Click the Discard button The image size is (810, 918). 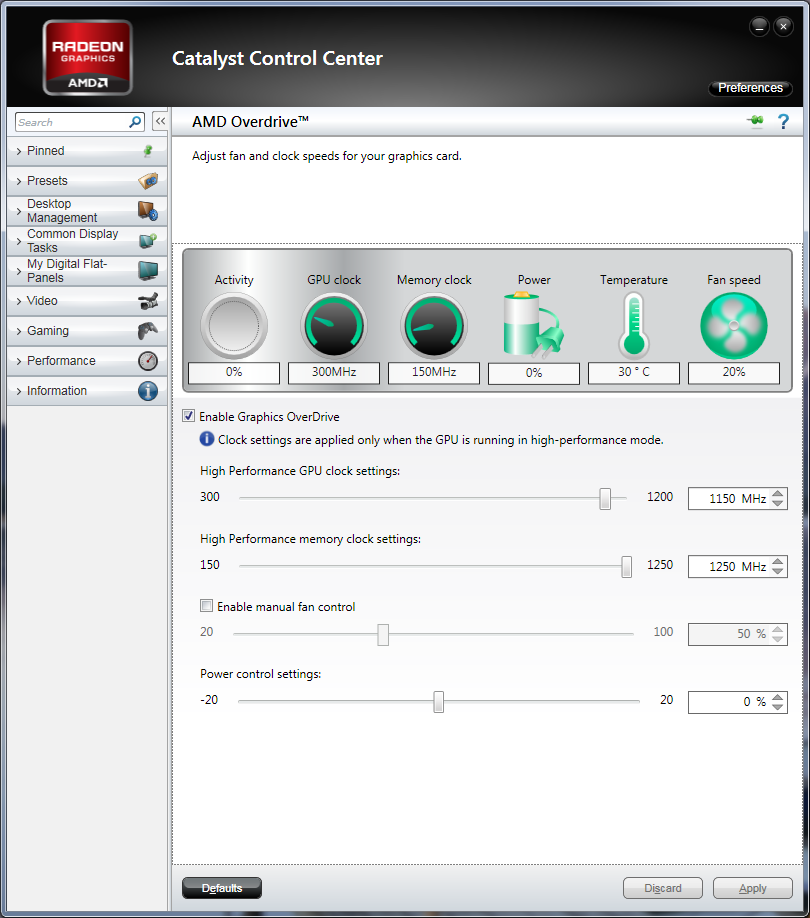coord(663,888)
